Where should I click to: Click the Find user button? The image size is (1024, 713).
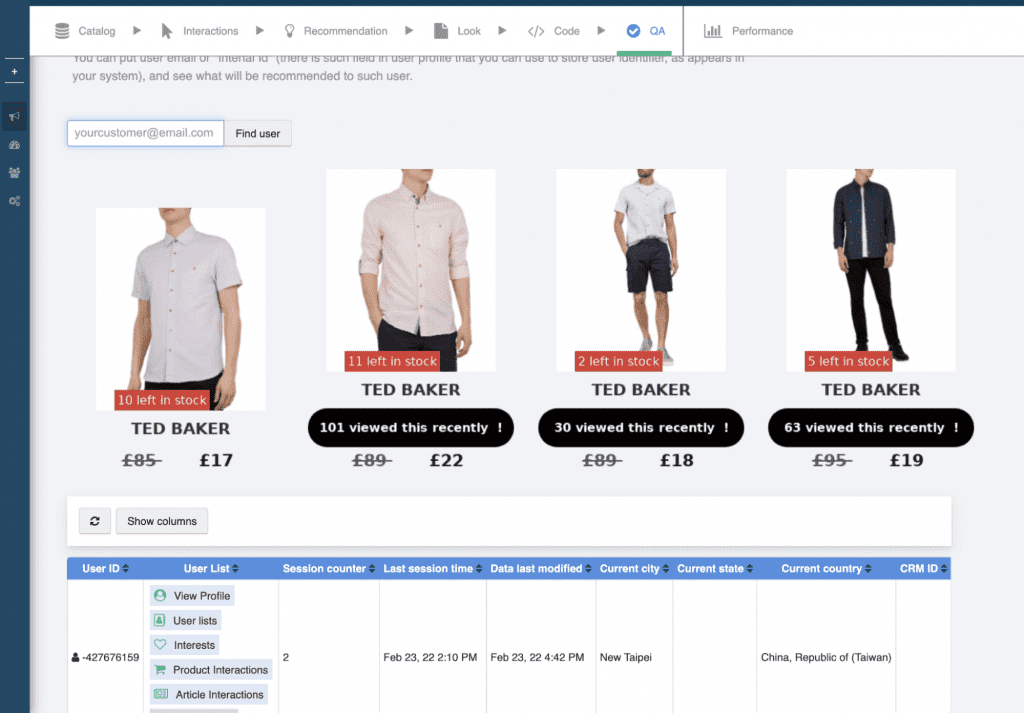coord(258,133)
